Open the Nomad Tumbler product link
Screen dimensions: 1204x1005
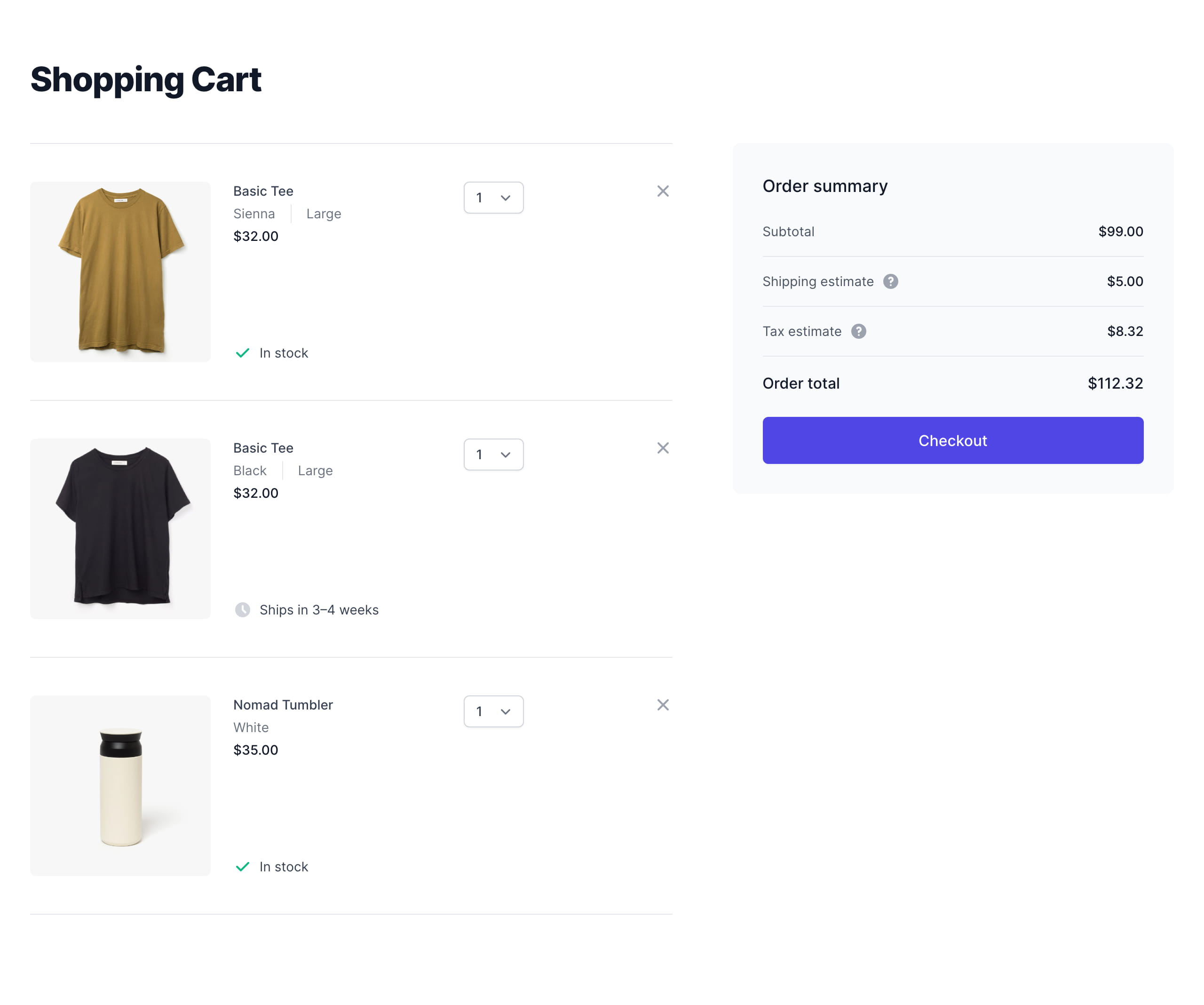283,705
